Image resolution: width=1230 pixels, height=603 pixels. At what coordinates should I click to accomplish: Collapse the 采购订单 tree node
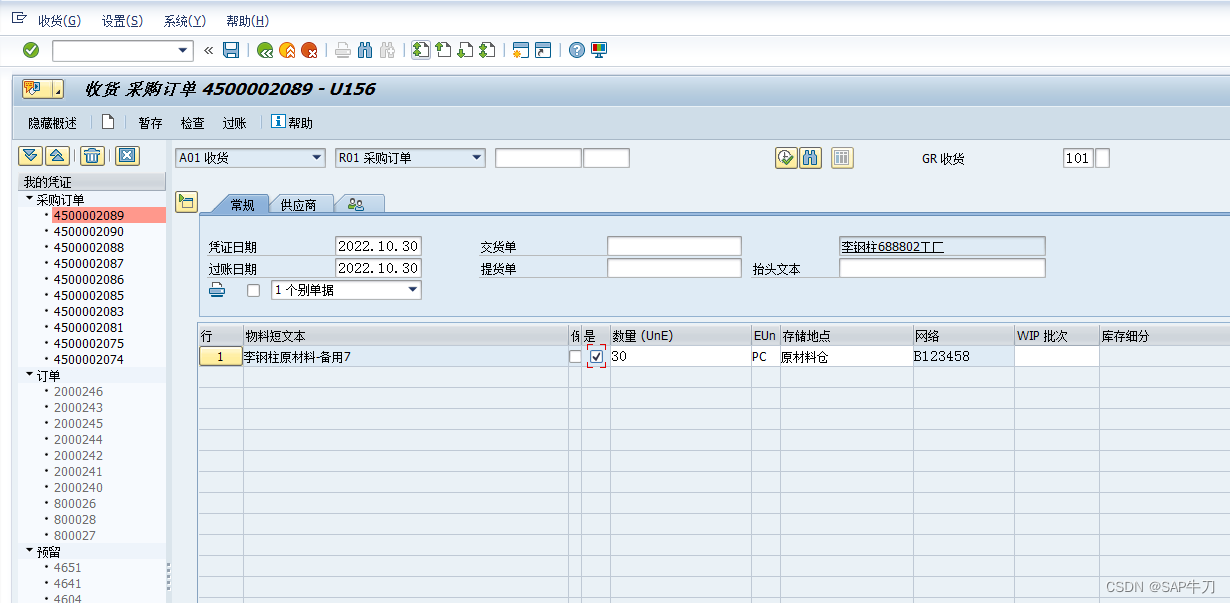29,199
